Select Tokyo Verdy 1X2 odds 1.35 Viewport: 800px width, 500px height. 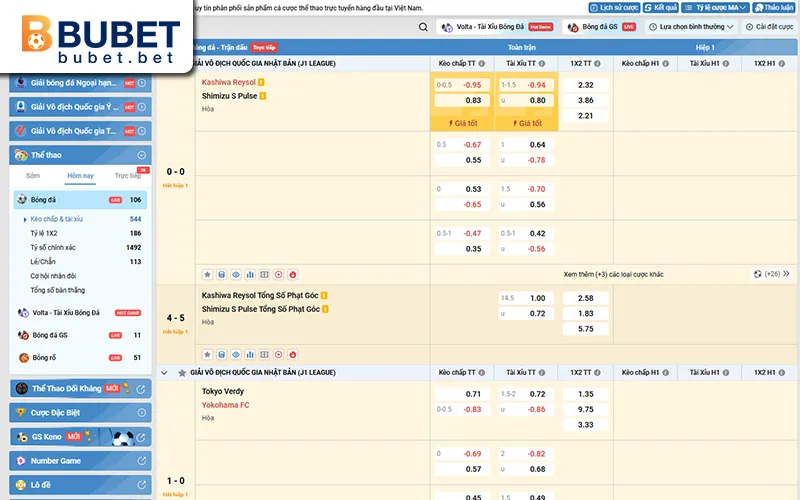click(586, 394)
